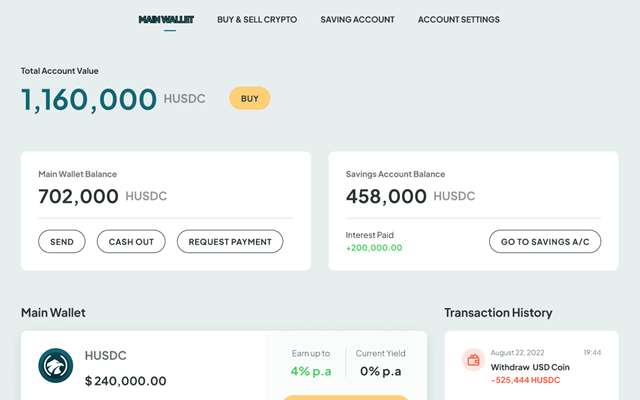Click the HUSDC eagle coin icon
Image resolution: width=640 pixels, height=400 pixels.
(56, 365)
